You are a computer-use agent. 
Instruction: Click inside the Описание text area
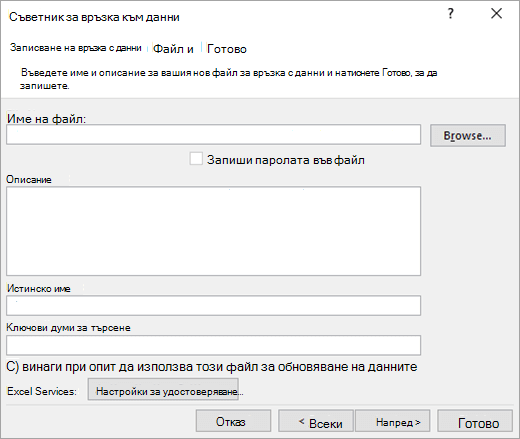click(213, 231)
